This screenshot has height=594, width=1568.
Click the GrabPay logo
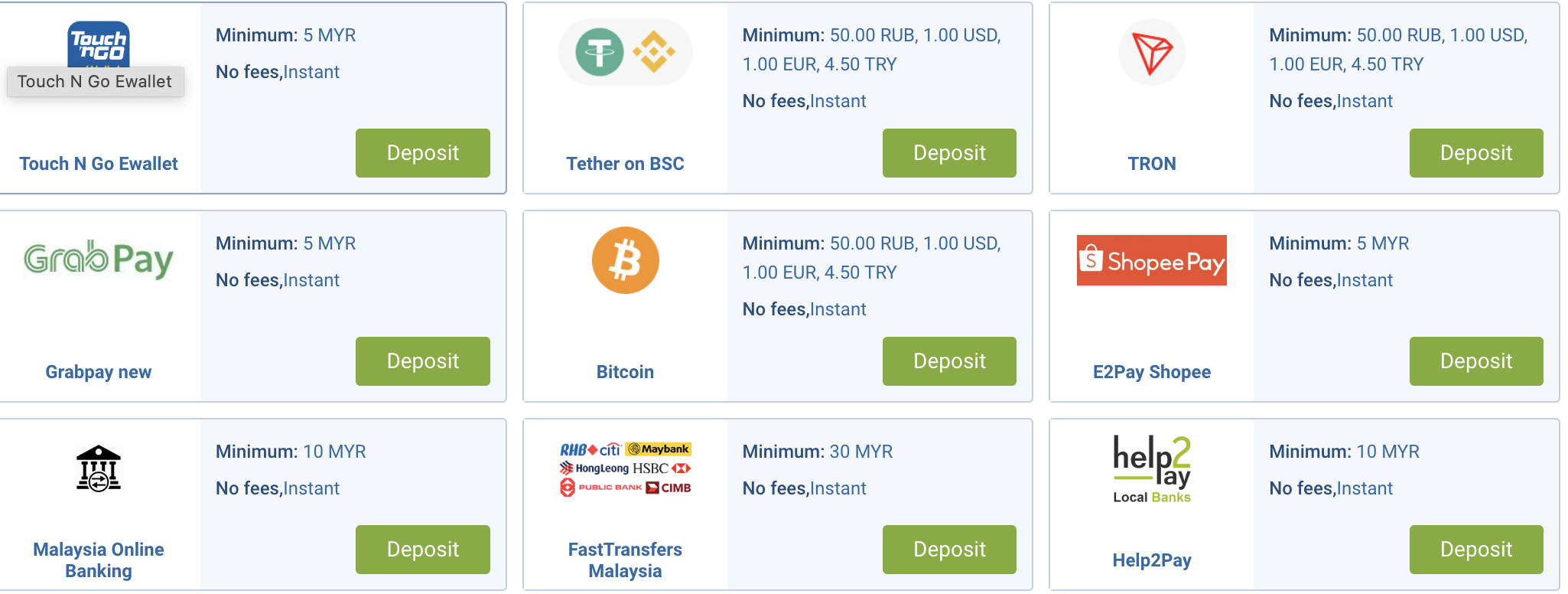pyautogui.click(x=99, y=259)
